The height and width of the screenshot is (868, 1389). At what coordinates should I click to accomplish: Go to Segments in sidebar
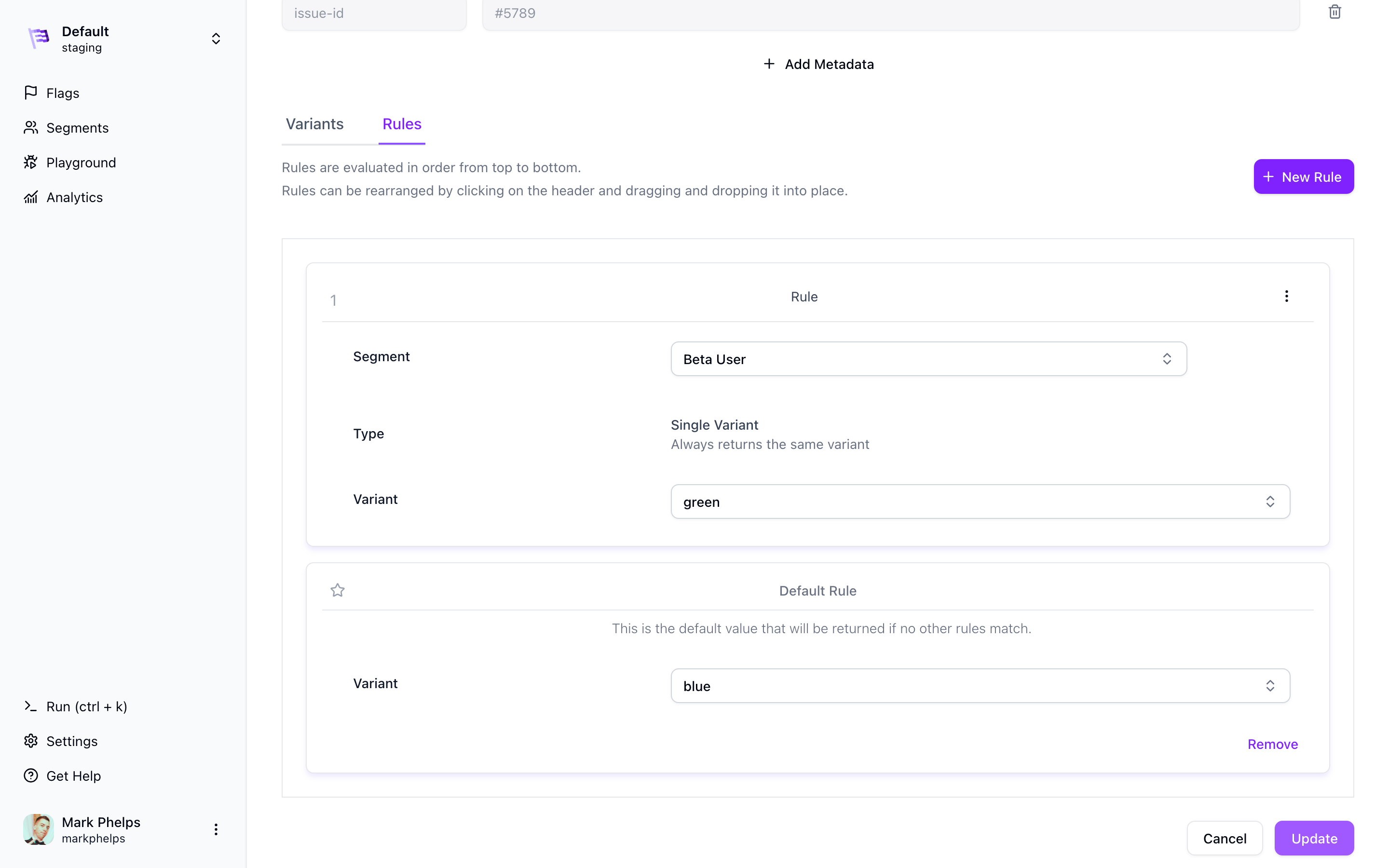tap(77, 127)
